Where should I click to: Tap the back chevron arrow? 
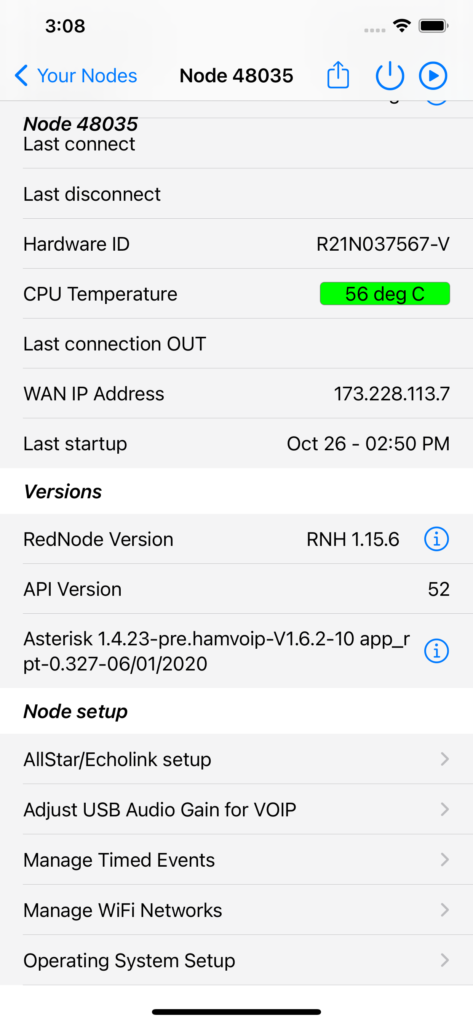tap(22, 76)
